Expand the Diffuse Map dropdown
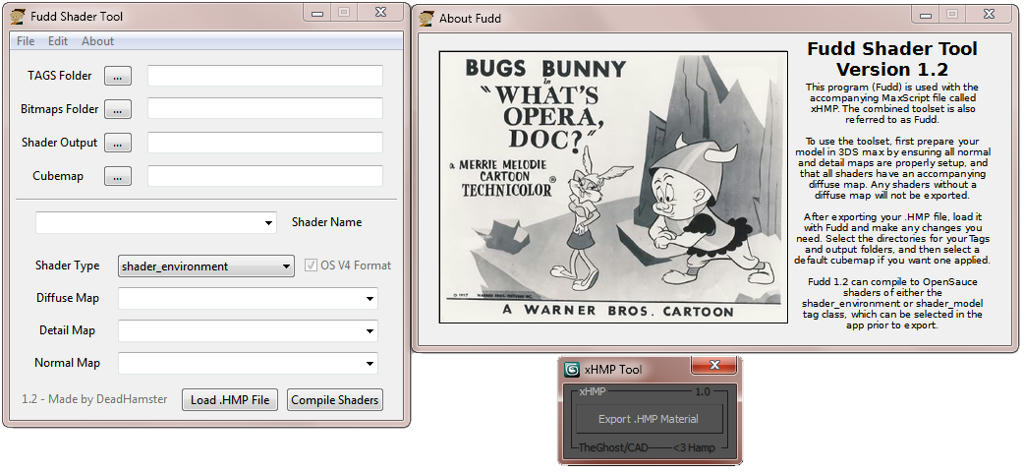 pos(370,298)
